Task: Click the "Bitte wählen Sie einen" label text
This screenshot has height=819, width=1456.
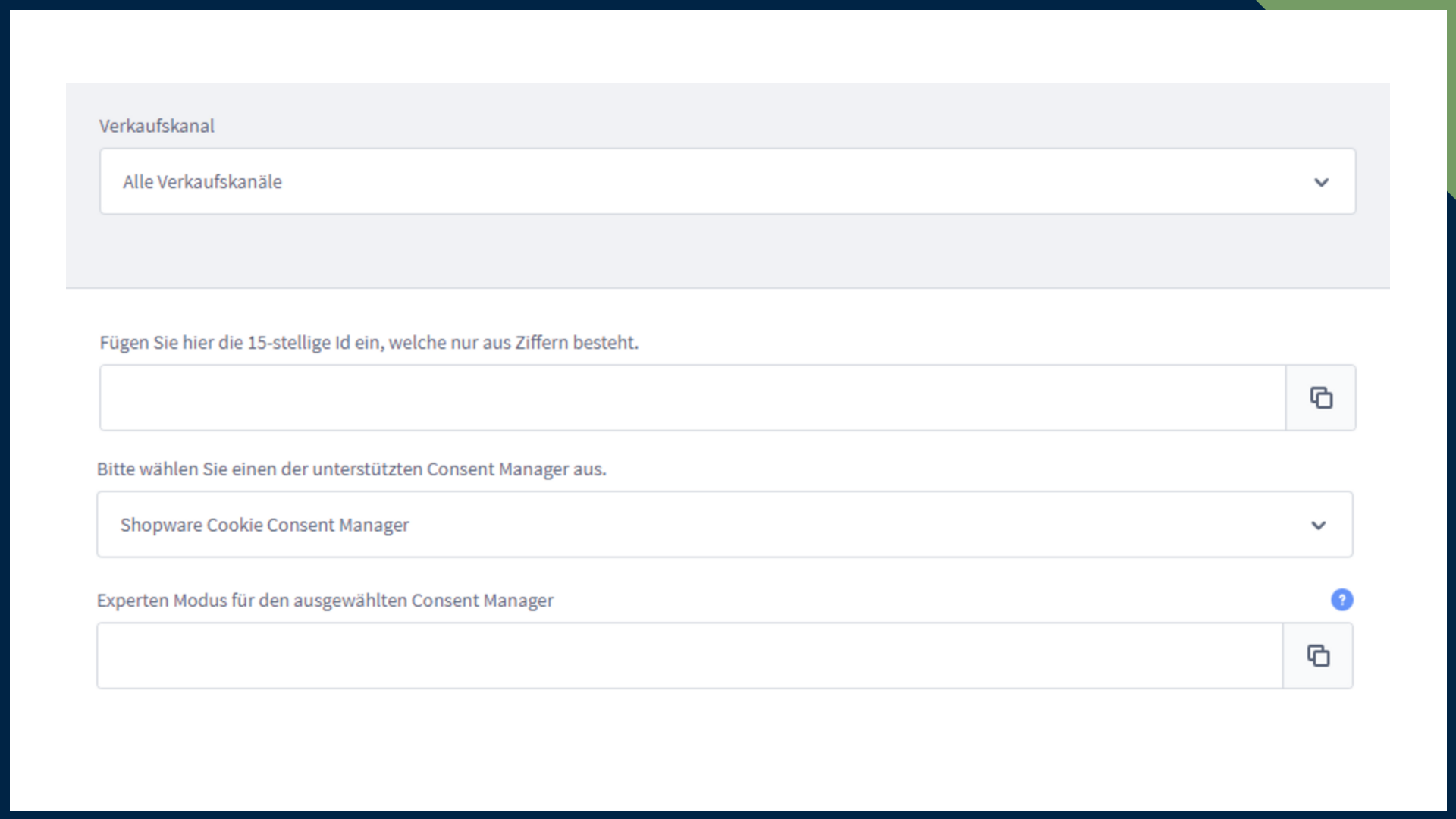Action: 350,469
